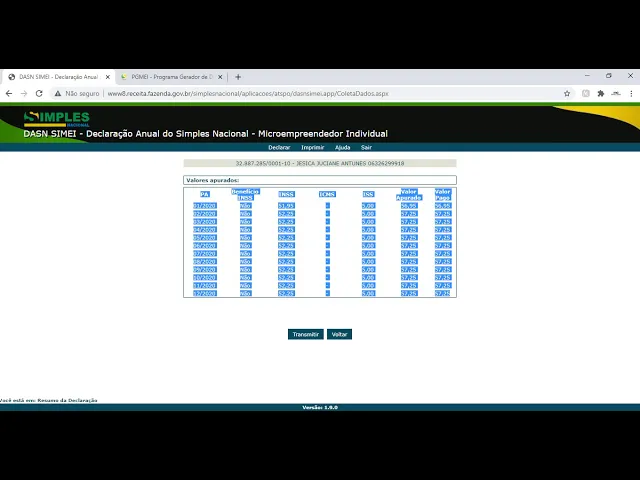Select the 02/2020 period cell
This screenshot has width=640, height=480.
tap(204, 214)
